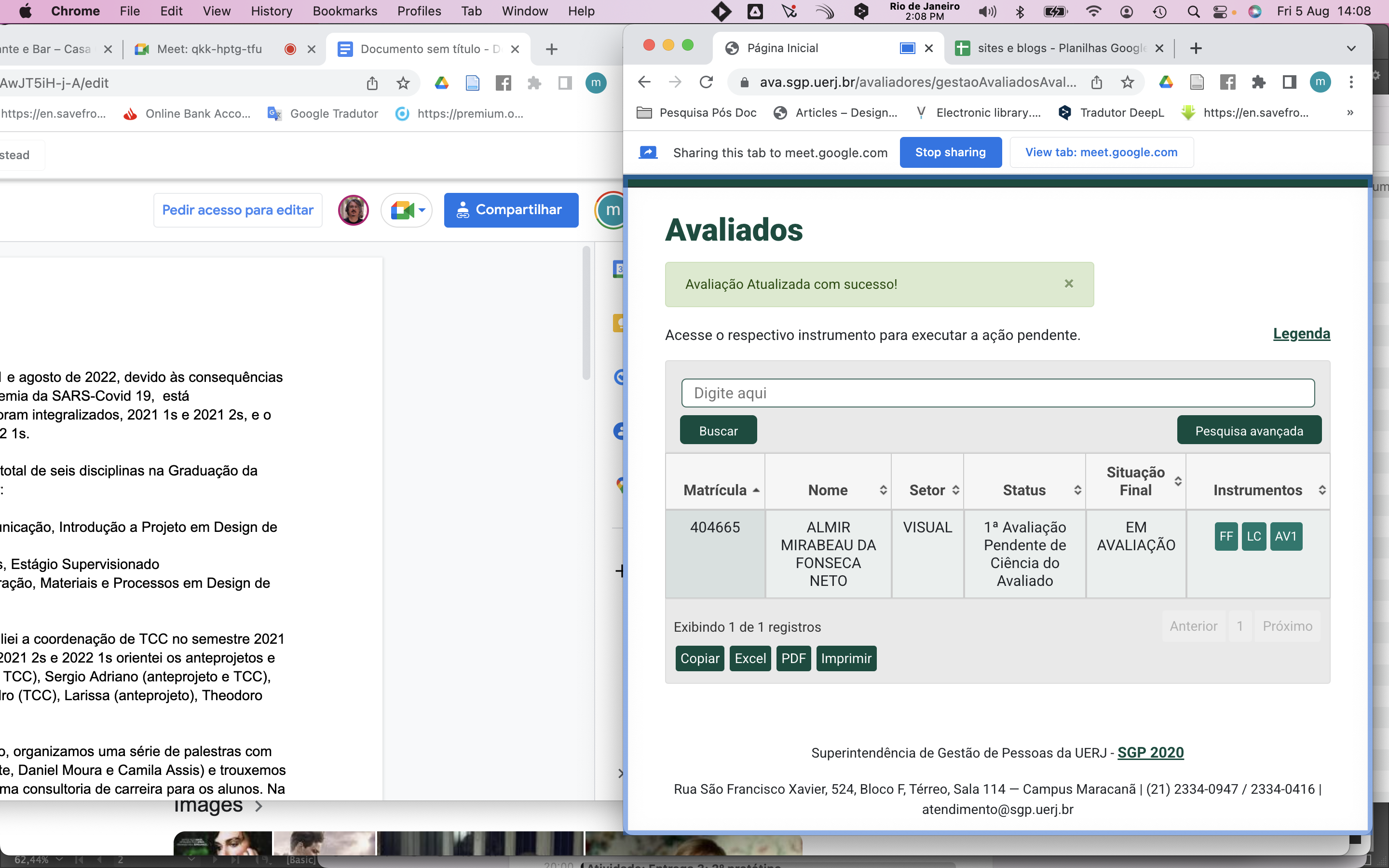
Task: Click collaborator avatar photo in Docs window
Action: [x=353, y=210]
